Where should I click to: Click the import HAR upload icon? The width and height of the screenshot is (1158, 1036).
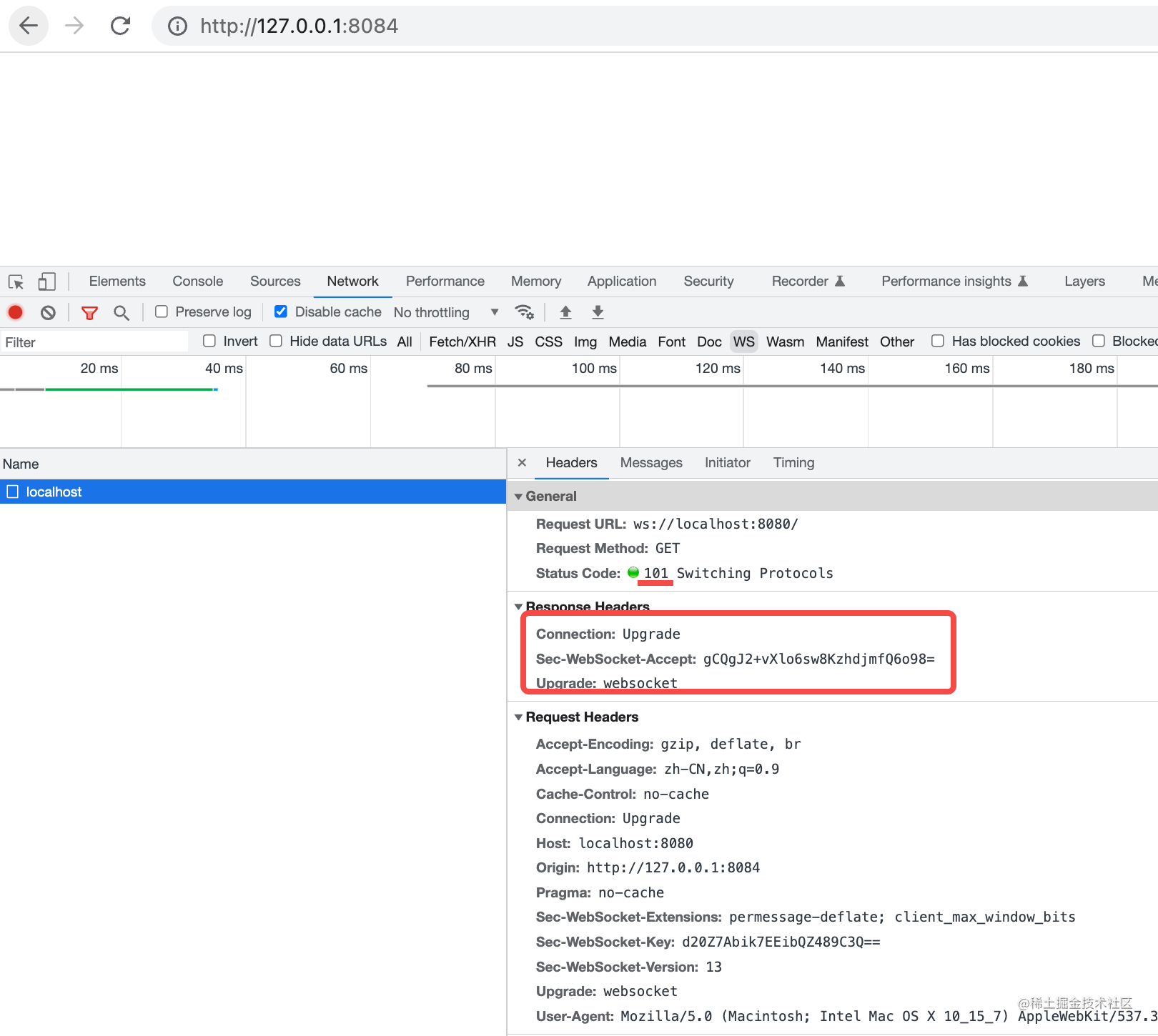pos(565,312)
